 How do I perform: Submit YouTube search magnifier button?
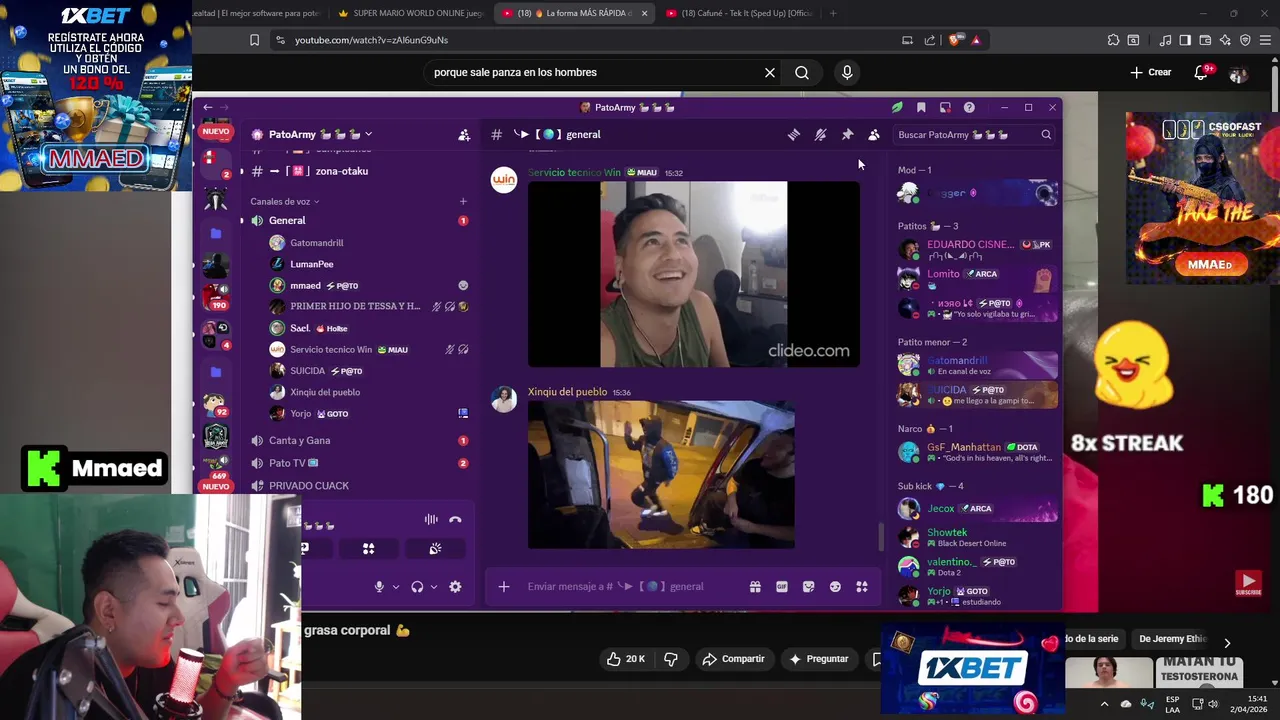pyautogui.click(x=802, y=72)
